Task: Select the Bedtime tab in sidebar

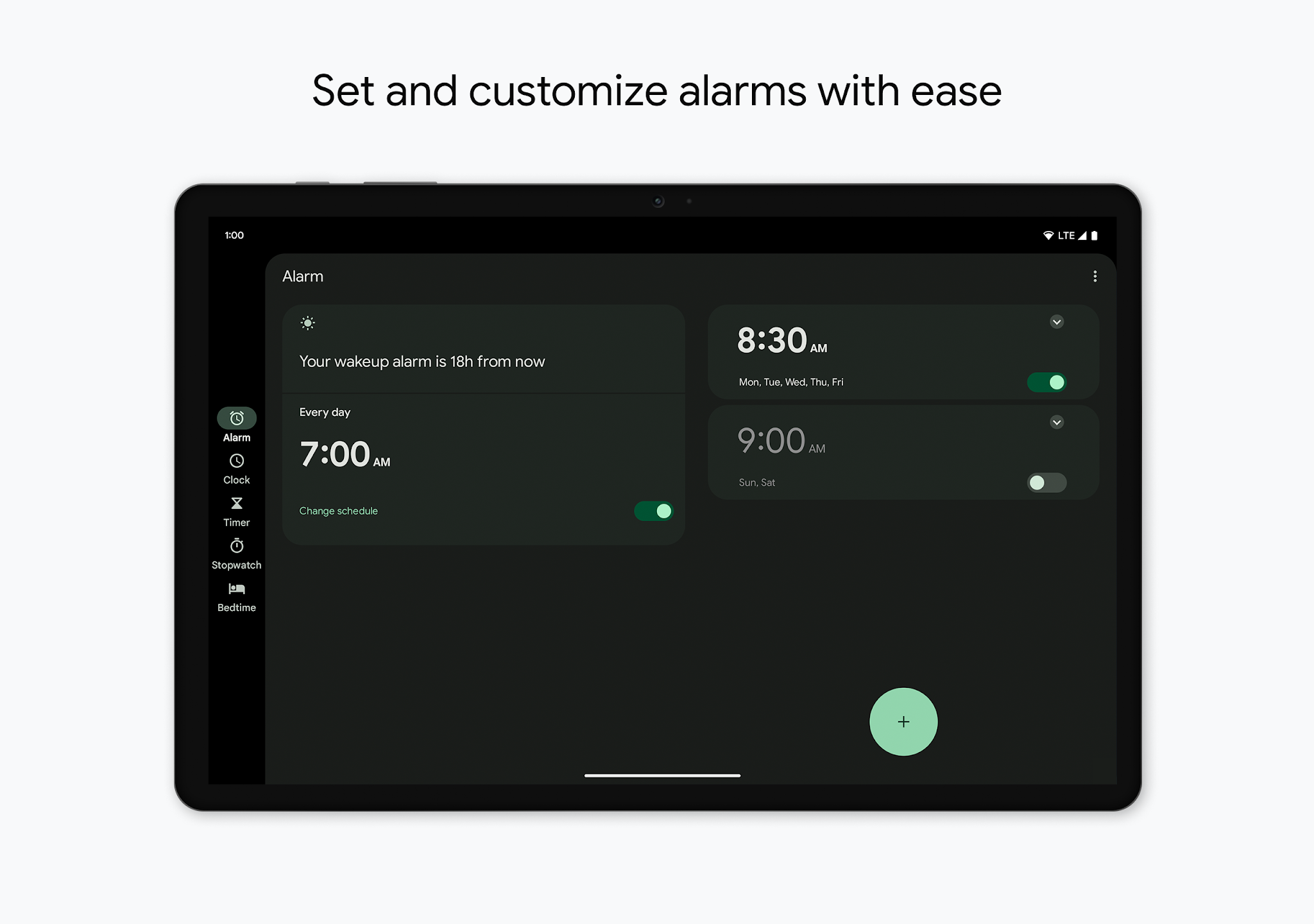Action: [237, 595]
